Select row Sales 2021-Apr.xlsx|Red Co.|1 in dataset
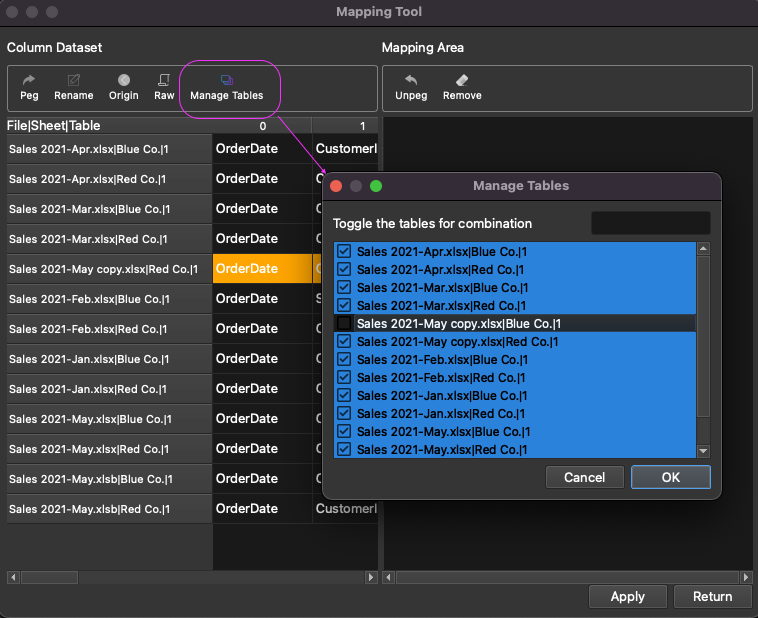The image size is (758, 618). click(109, 179)
